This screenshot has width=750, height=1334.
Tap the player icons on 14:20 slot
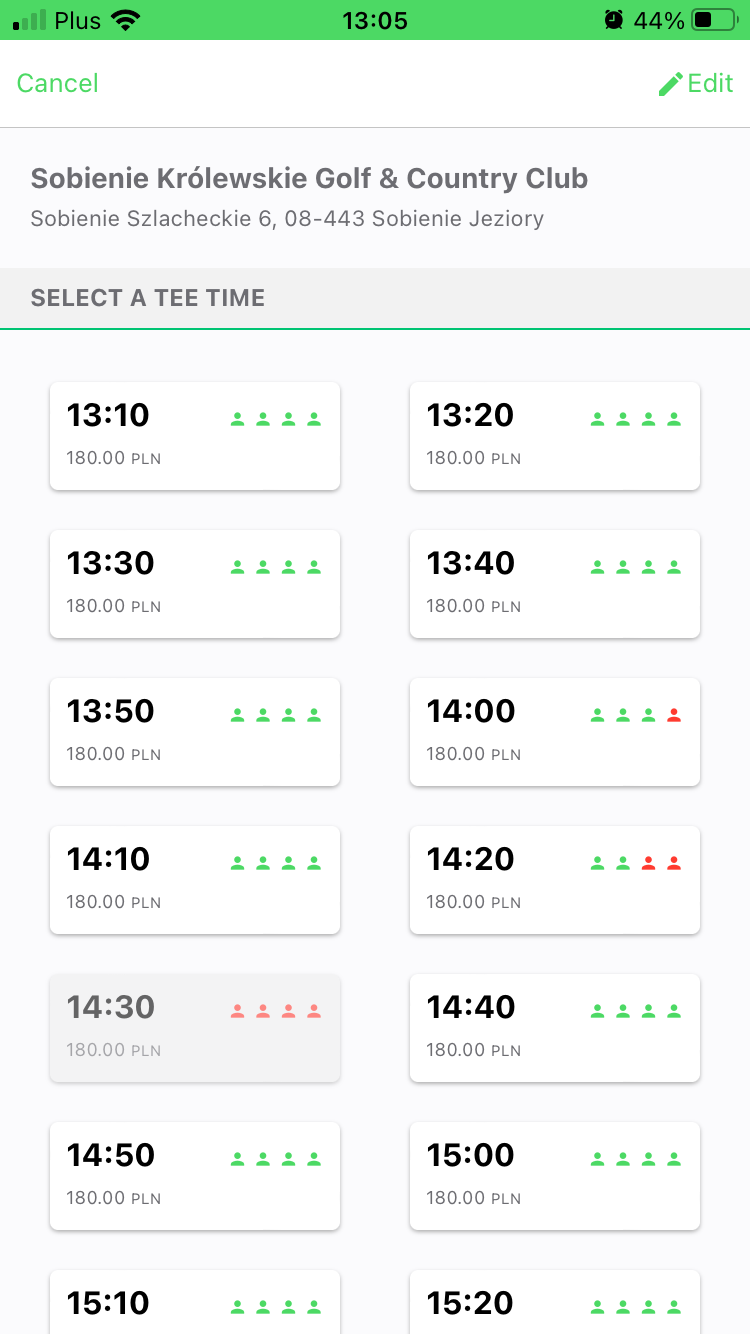[x=636, y=863]
